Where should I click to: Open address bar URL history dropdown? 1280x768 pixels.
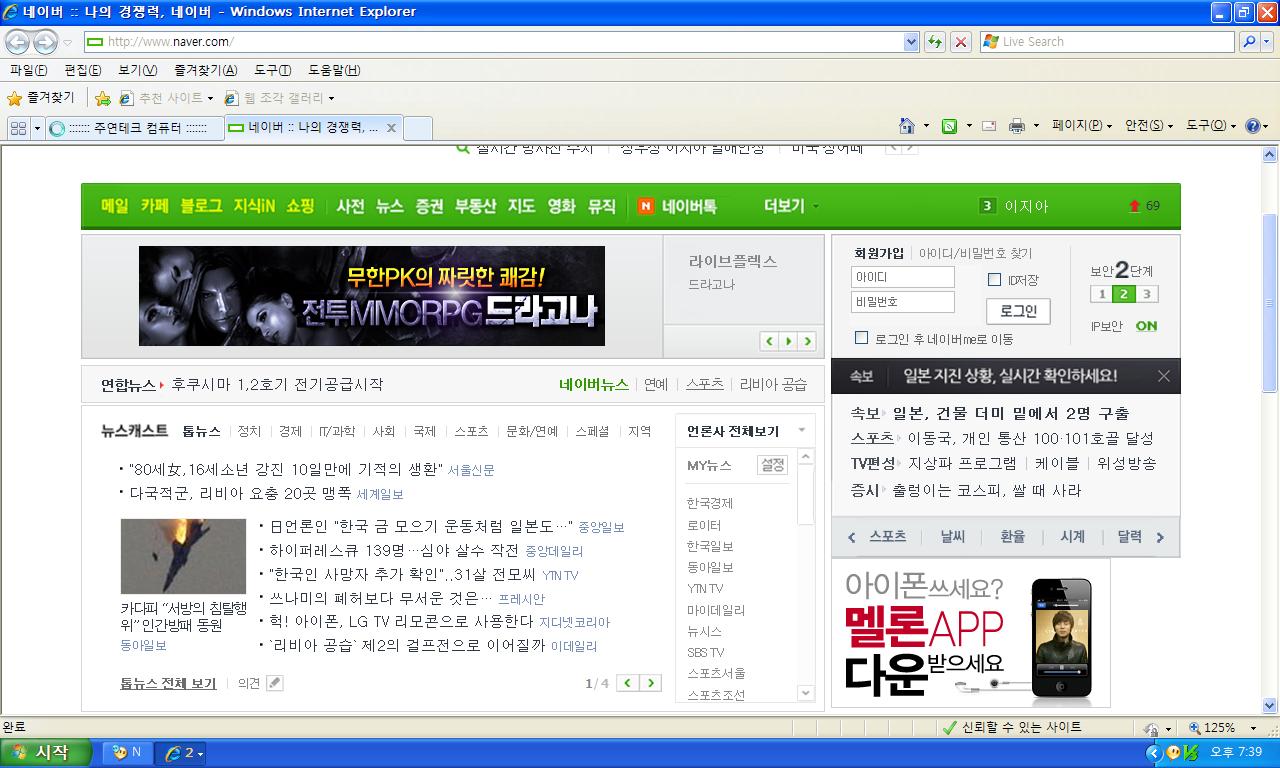point(911,42)
